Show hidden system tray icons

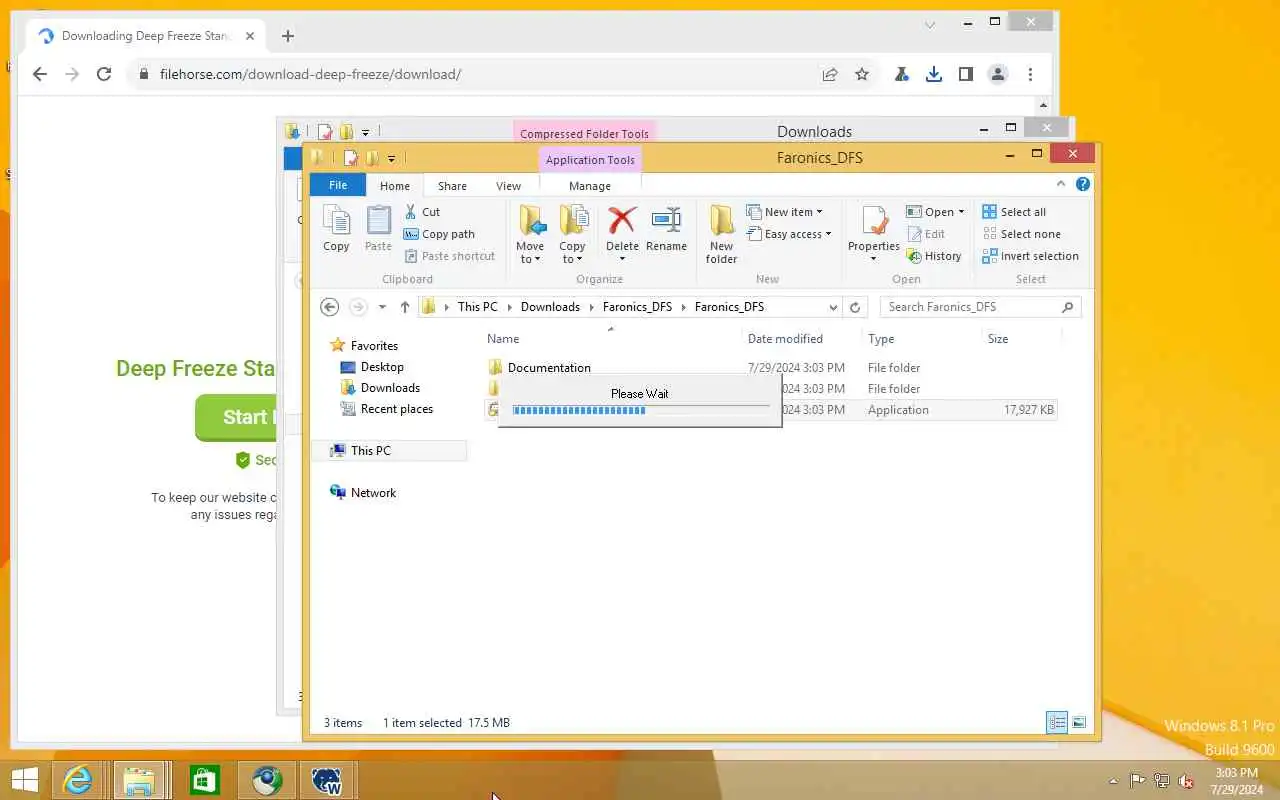click(1114, 781)
